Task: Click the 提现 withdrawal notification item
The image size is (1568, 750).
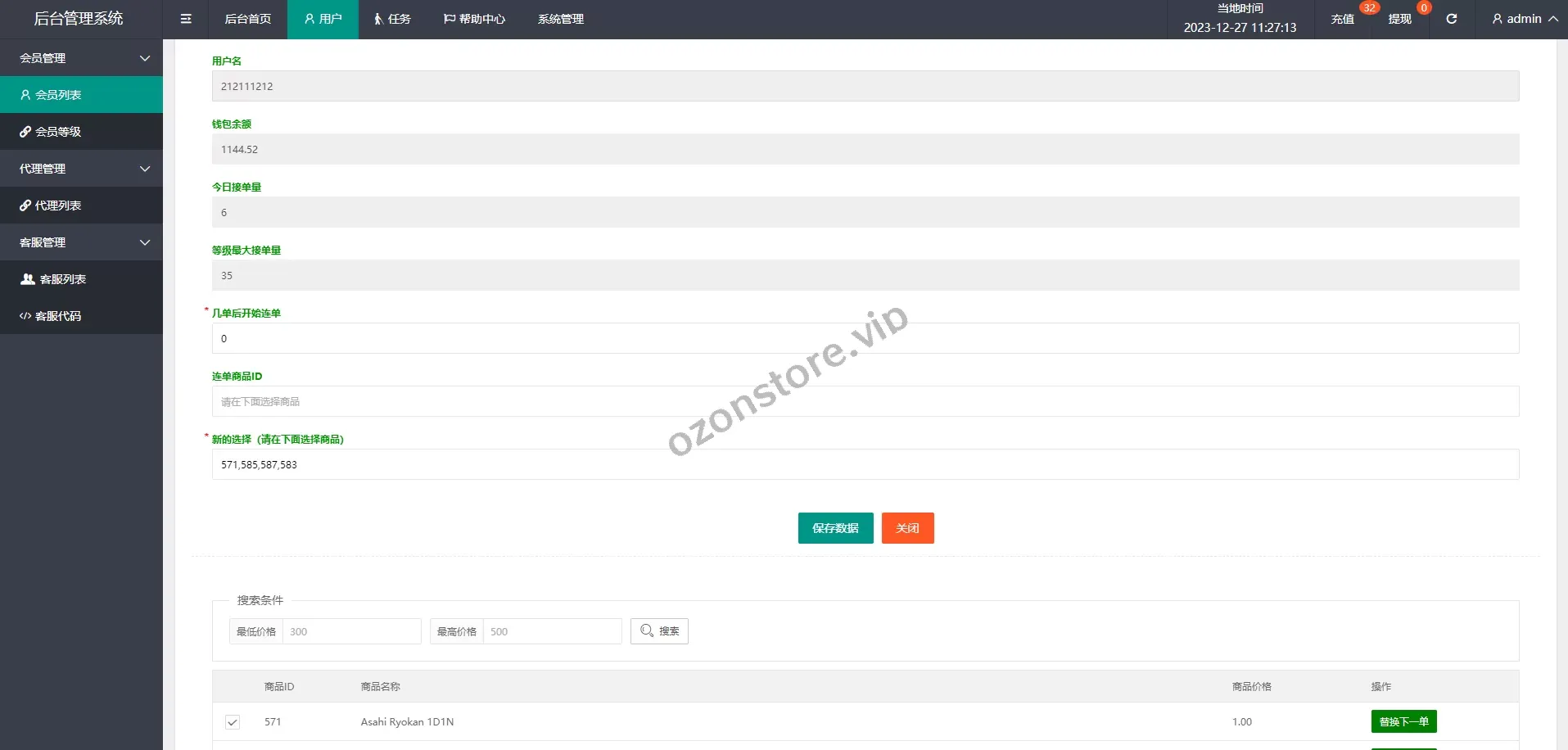Action: click(1399, 19)
